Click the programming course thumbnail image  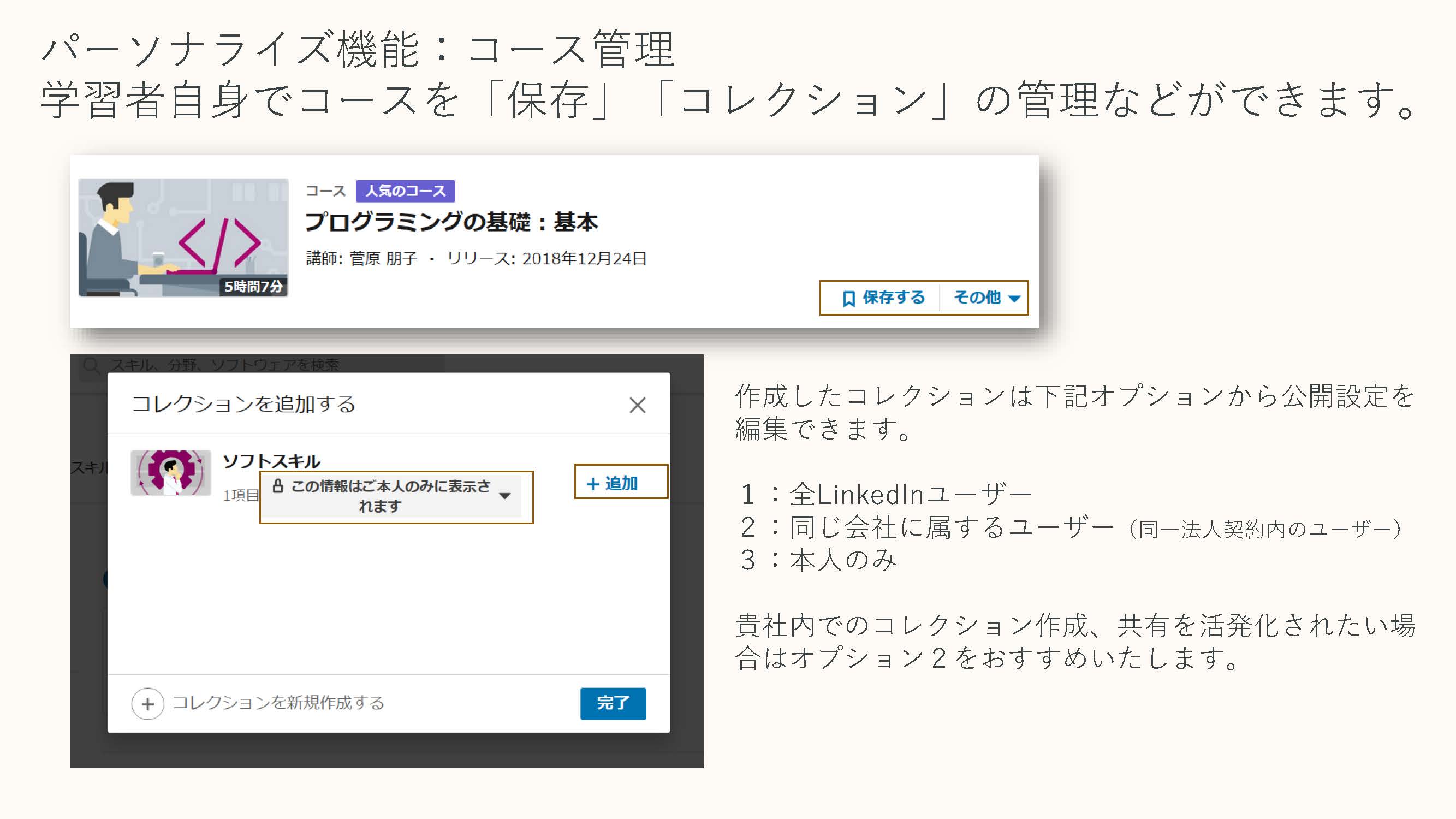[x=182, y=238]
